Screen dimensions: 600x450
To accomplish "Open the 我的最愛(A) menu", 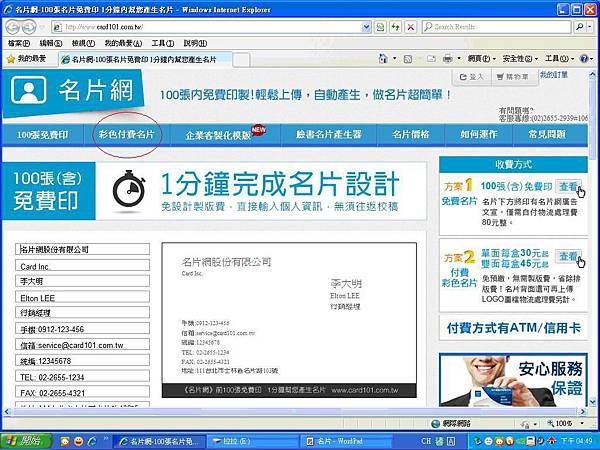I will [x=123, y=43].
